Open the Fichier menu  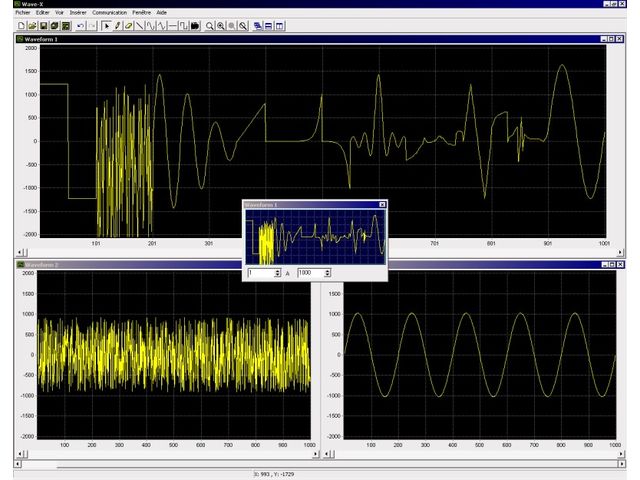click(23, 13)
